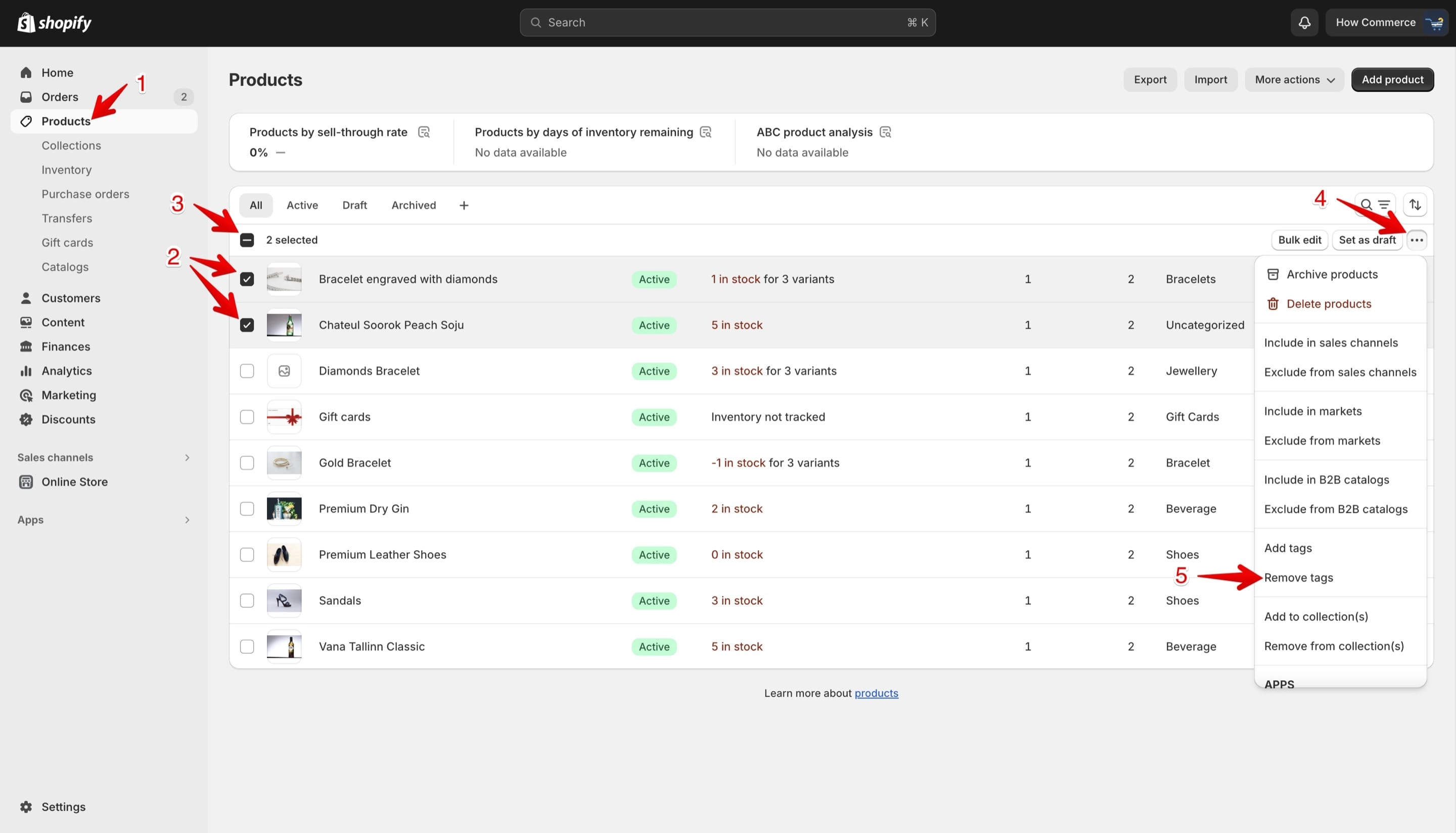Image resolution: width=1456 pixels, height=833 pixels.
Task: Uncheck Chateul Soorok Peach Soju checkbox
Action: [x=247, y=325]
